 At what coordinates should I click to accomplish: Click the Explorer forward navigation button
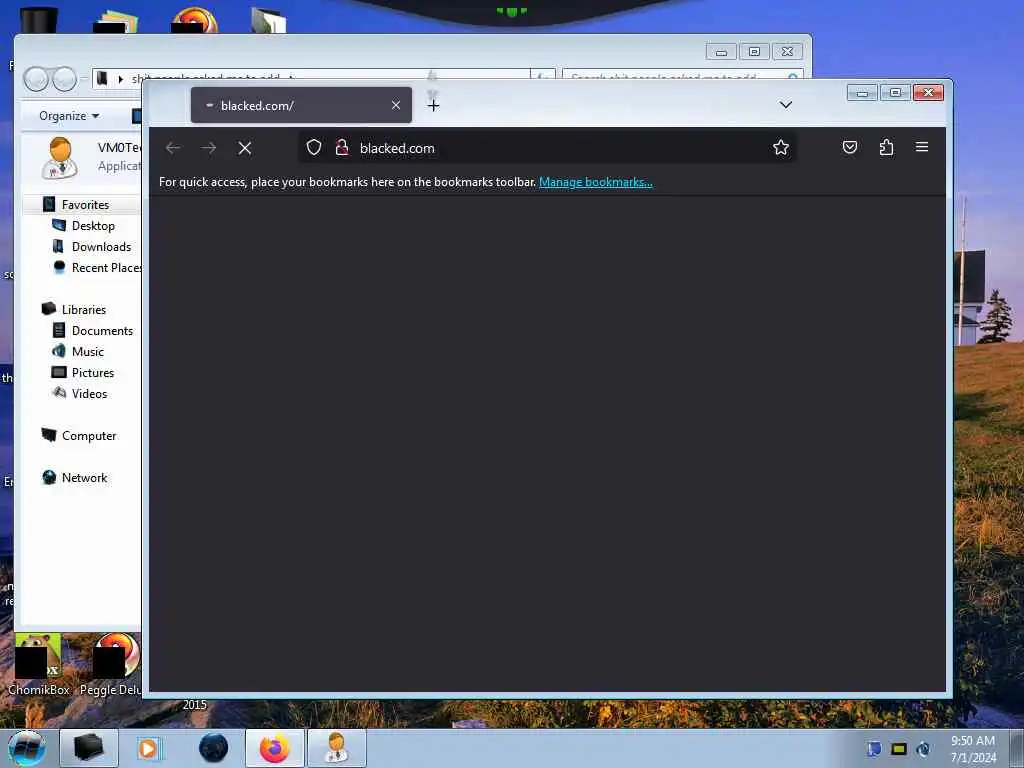tap(65, 80)
